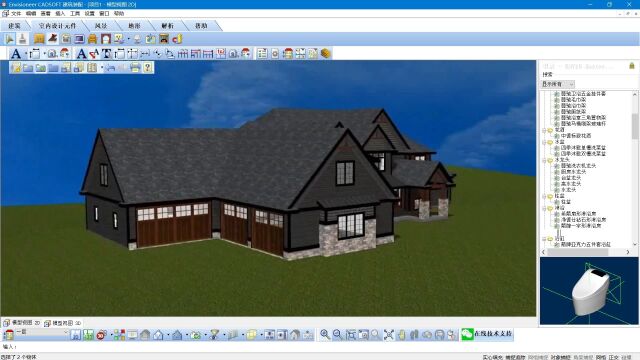Viewport: 640px width, 360px height.
Task: Click the zoom in magnifier icon
Action: (x=325, y=335)
